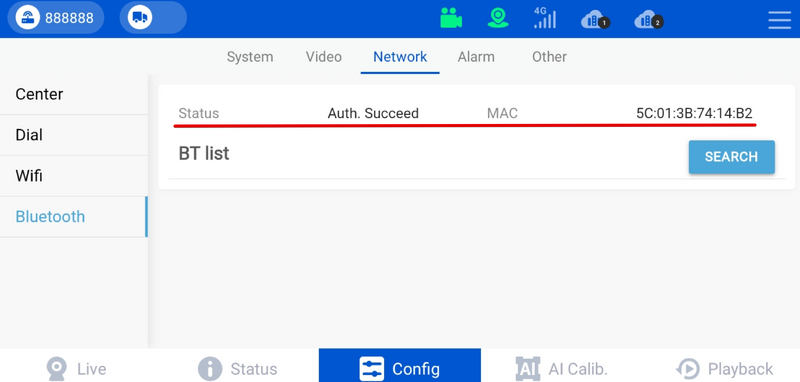Switch to the Video tab
This screenshot has height=382, width=800.
coord(323,57)
